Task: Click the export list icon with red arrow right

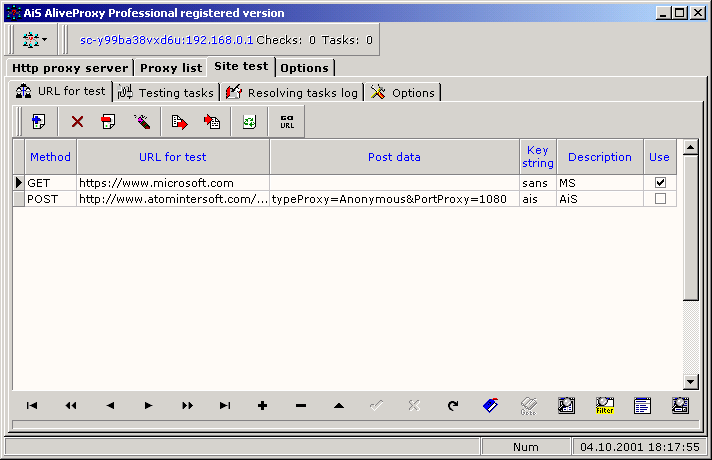Action: 179,122
